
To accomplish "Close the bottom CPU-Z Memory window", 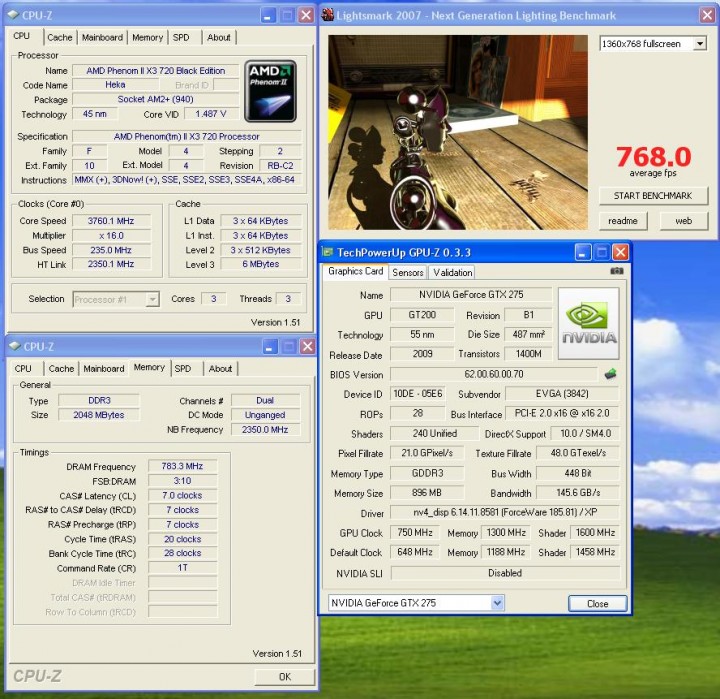I will (307, 347).
